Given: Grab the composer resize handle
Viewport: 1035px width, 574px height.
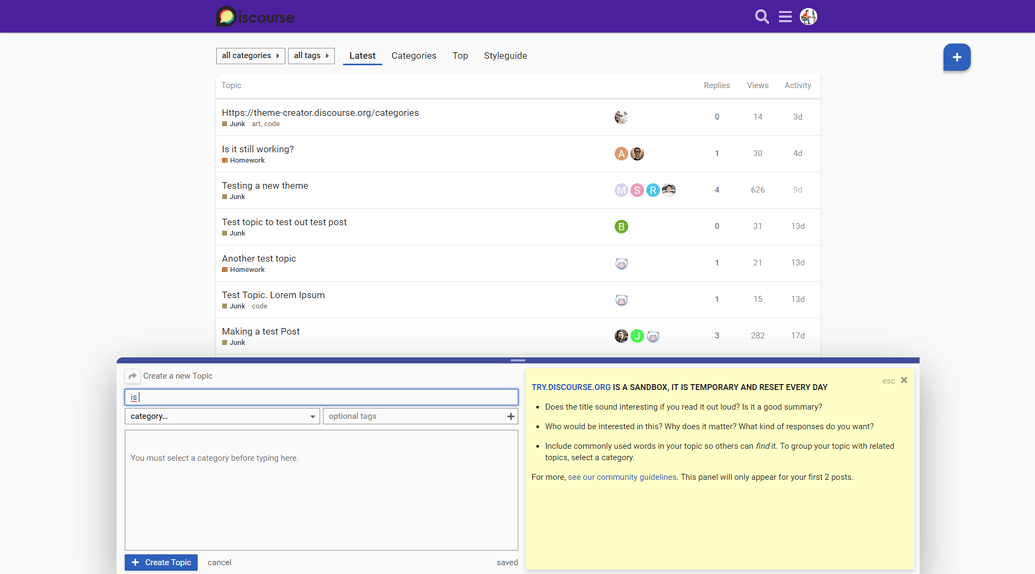Looking at the screenshot, I should point(517,360).
